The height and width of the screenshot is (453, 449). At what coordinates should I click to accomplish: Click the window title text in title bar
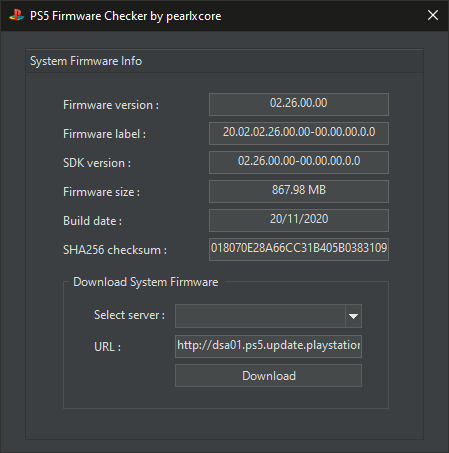126,16
